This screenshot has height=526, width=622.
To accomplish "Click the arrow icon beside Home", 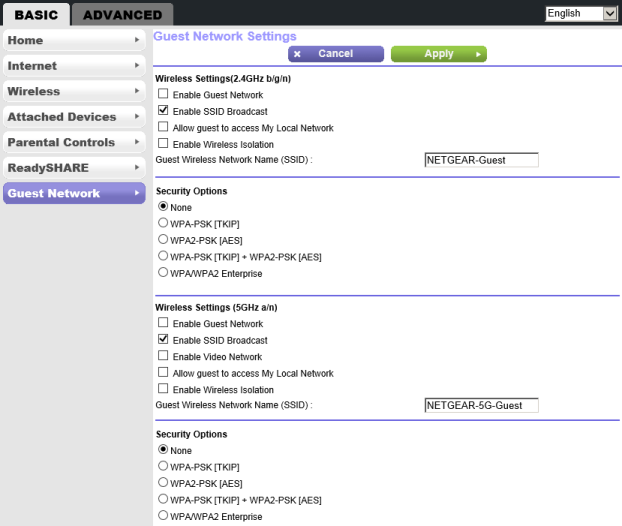I will 137,40.
